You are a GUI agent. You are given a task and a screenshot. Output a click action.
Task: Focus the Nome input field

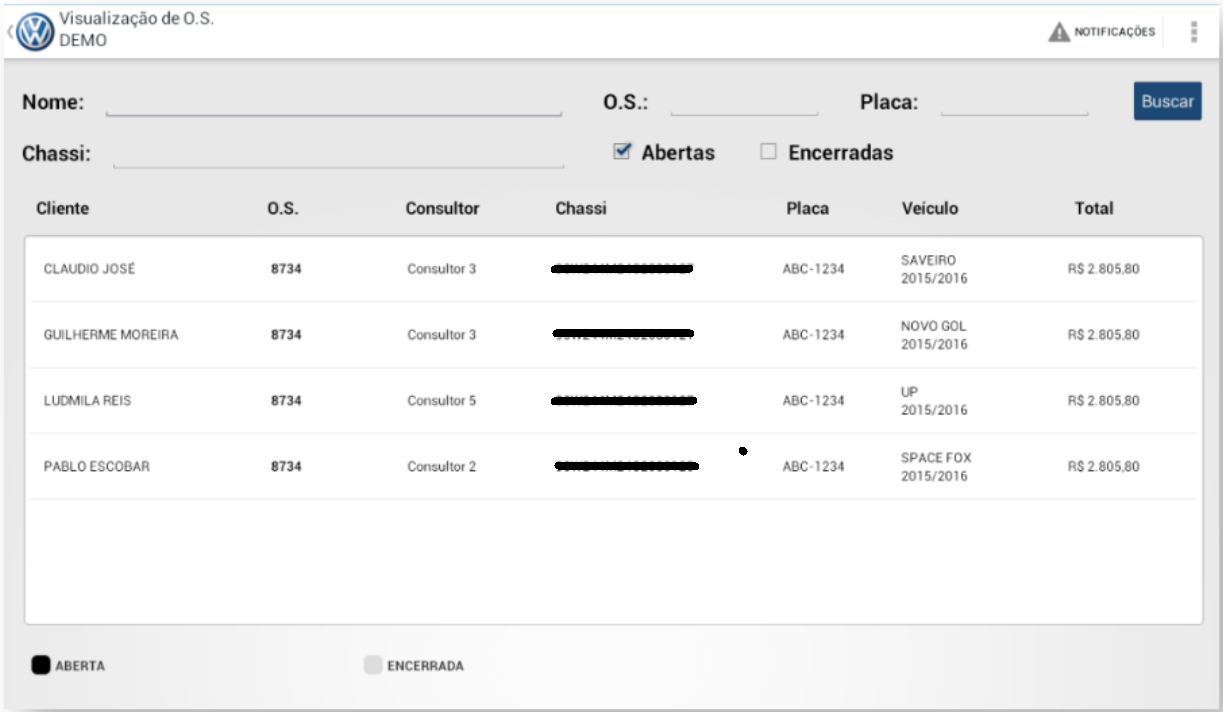[333, 103]
